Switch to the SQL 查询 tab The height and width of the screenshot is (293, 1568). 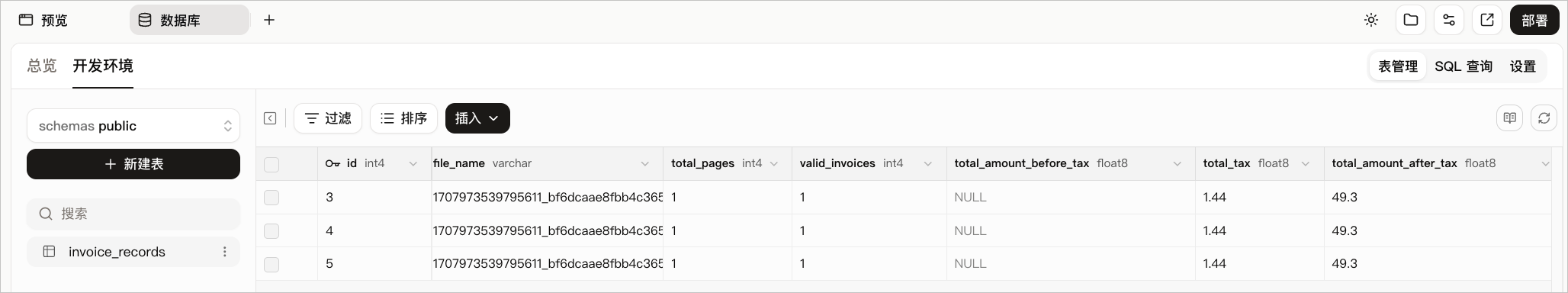pos(1464,66)
